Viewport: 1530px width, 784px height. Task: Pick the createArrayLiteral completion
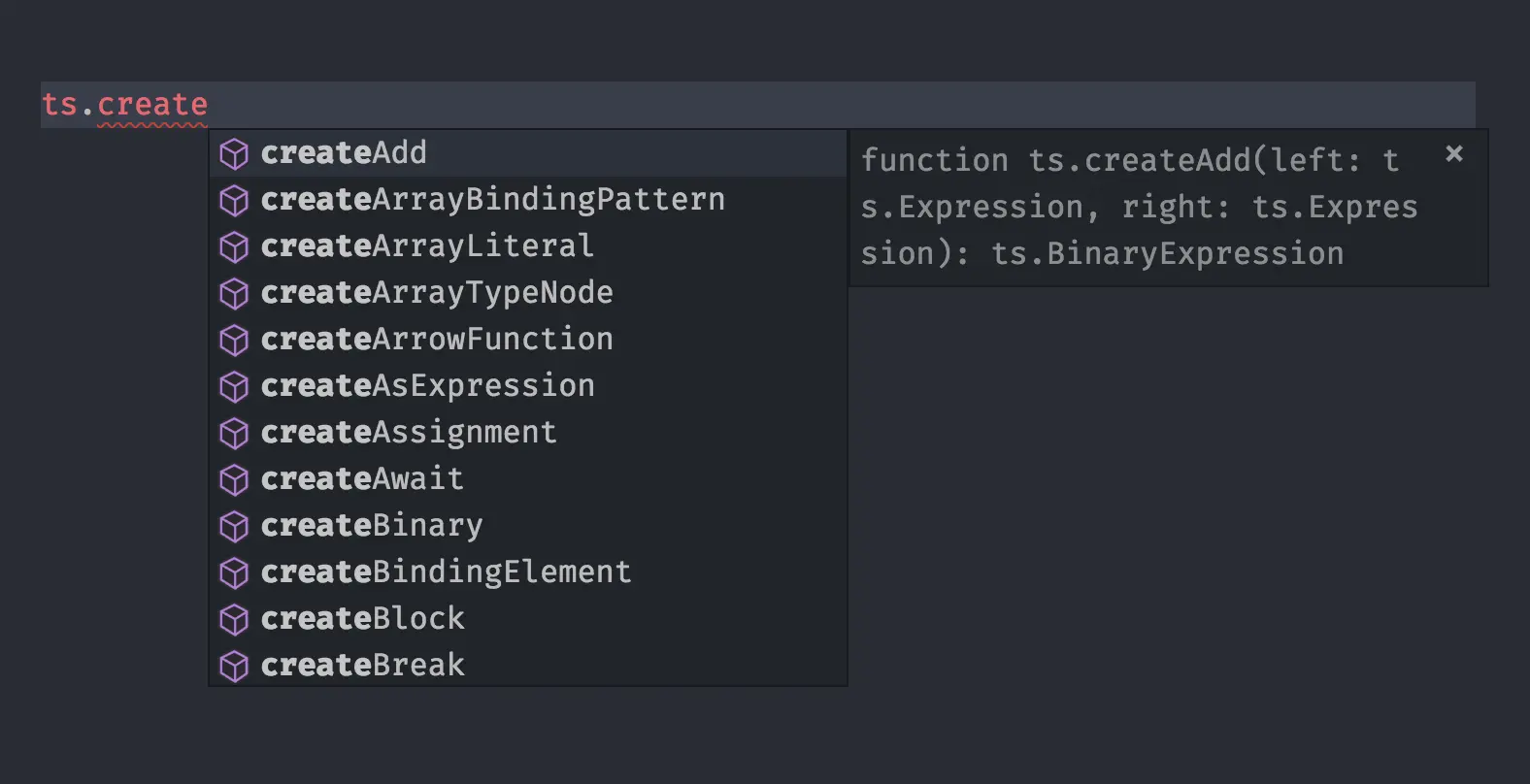tap(427, 246)
